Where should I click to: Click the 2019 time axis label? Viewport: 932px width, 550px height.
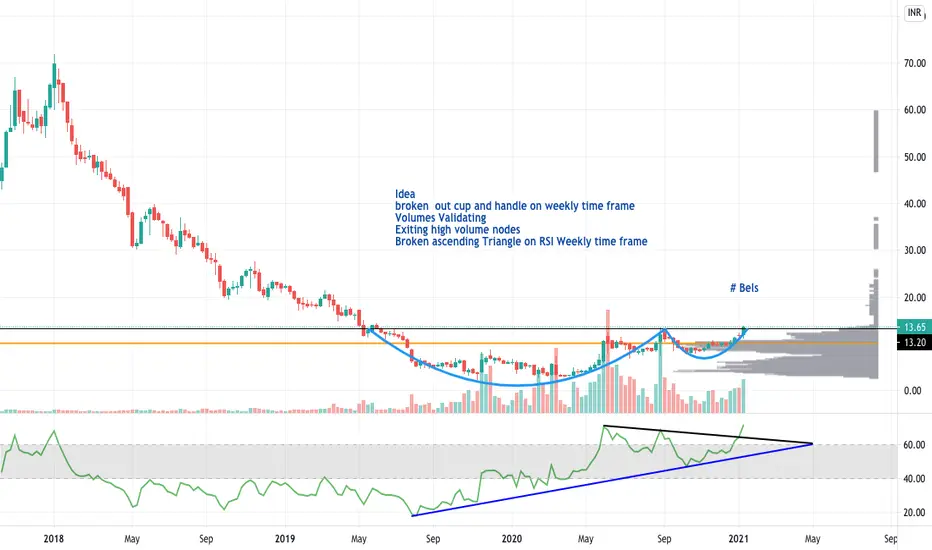(285, 539)
